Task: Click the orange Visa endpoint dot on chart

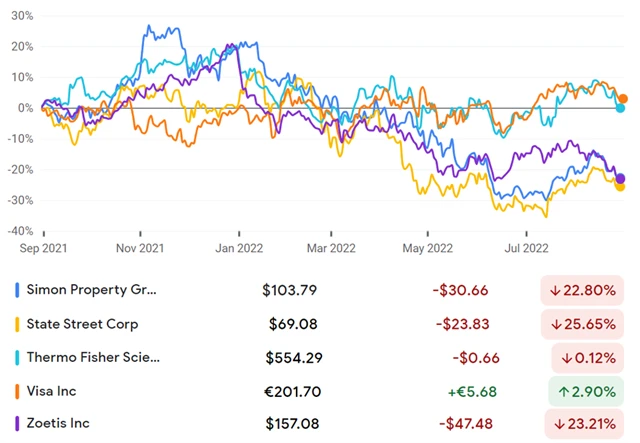Action: click(623, 99)
